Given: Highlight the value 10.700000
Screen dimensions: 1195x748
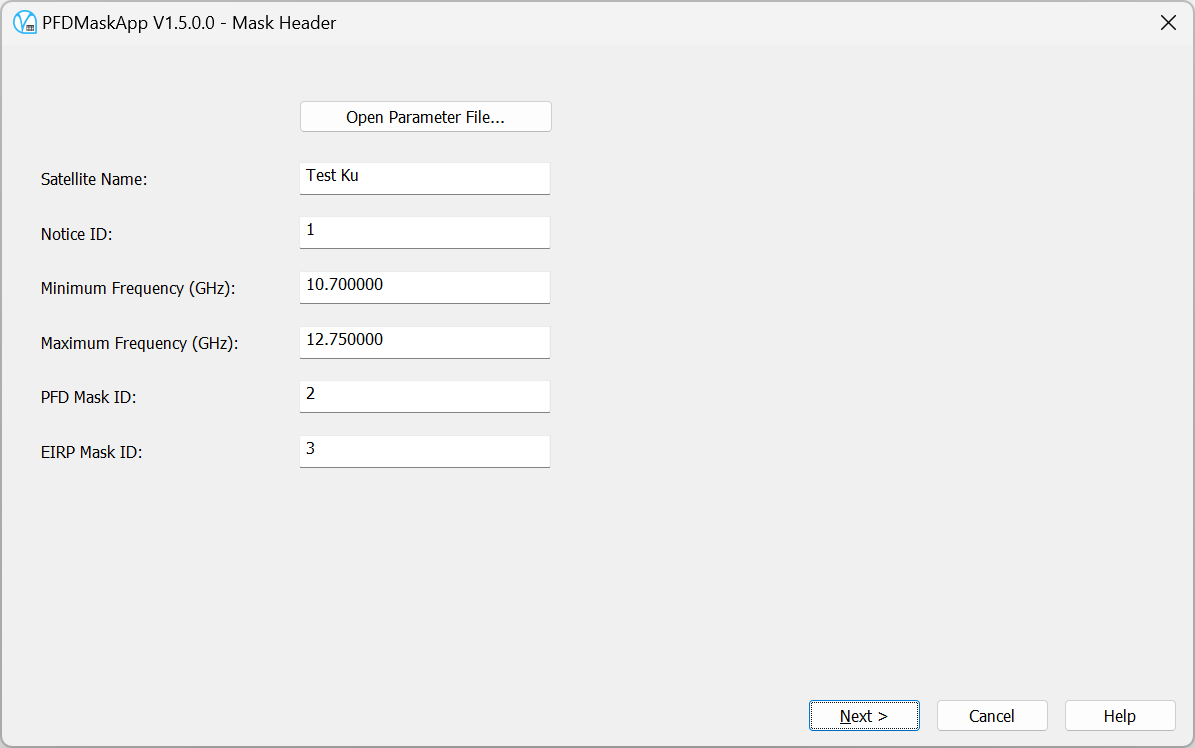Looking at the screenshot, I should pos(345,283).
